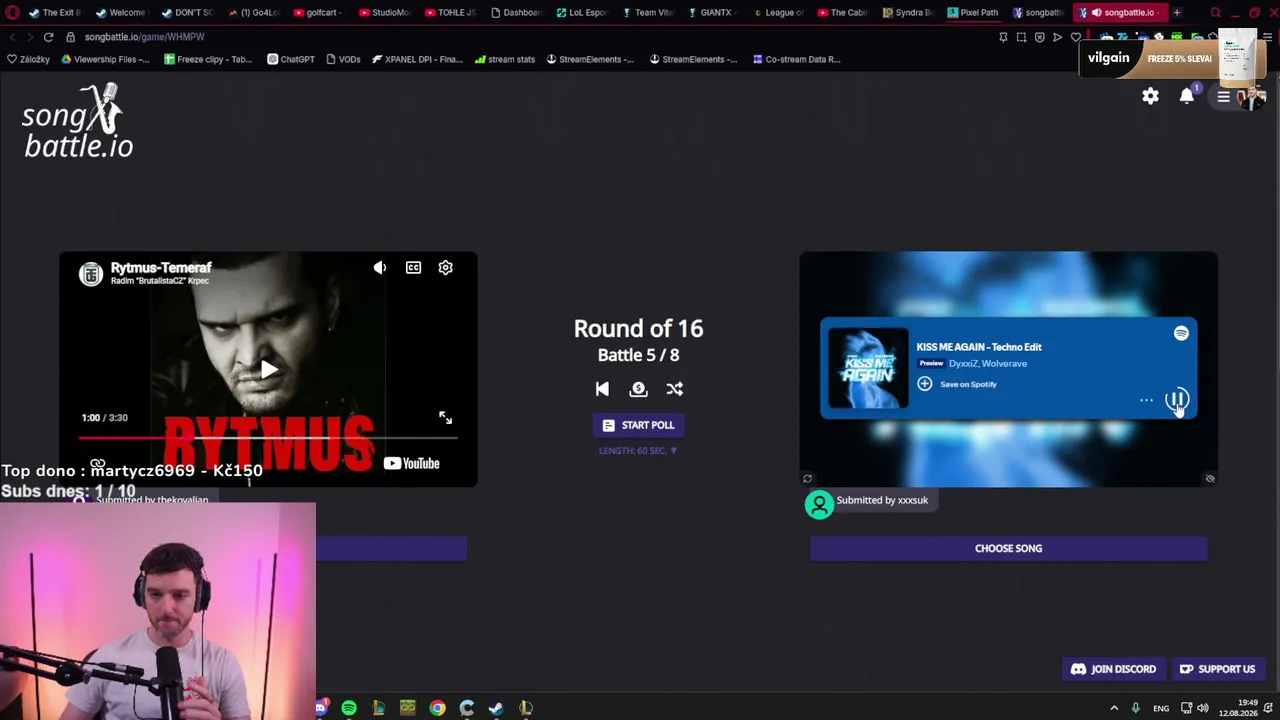Open the Záložky bookmarks folder
The width and height of the screenshot is (1280, 720).
[28, 59]
